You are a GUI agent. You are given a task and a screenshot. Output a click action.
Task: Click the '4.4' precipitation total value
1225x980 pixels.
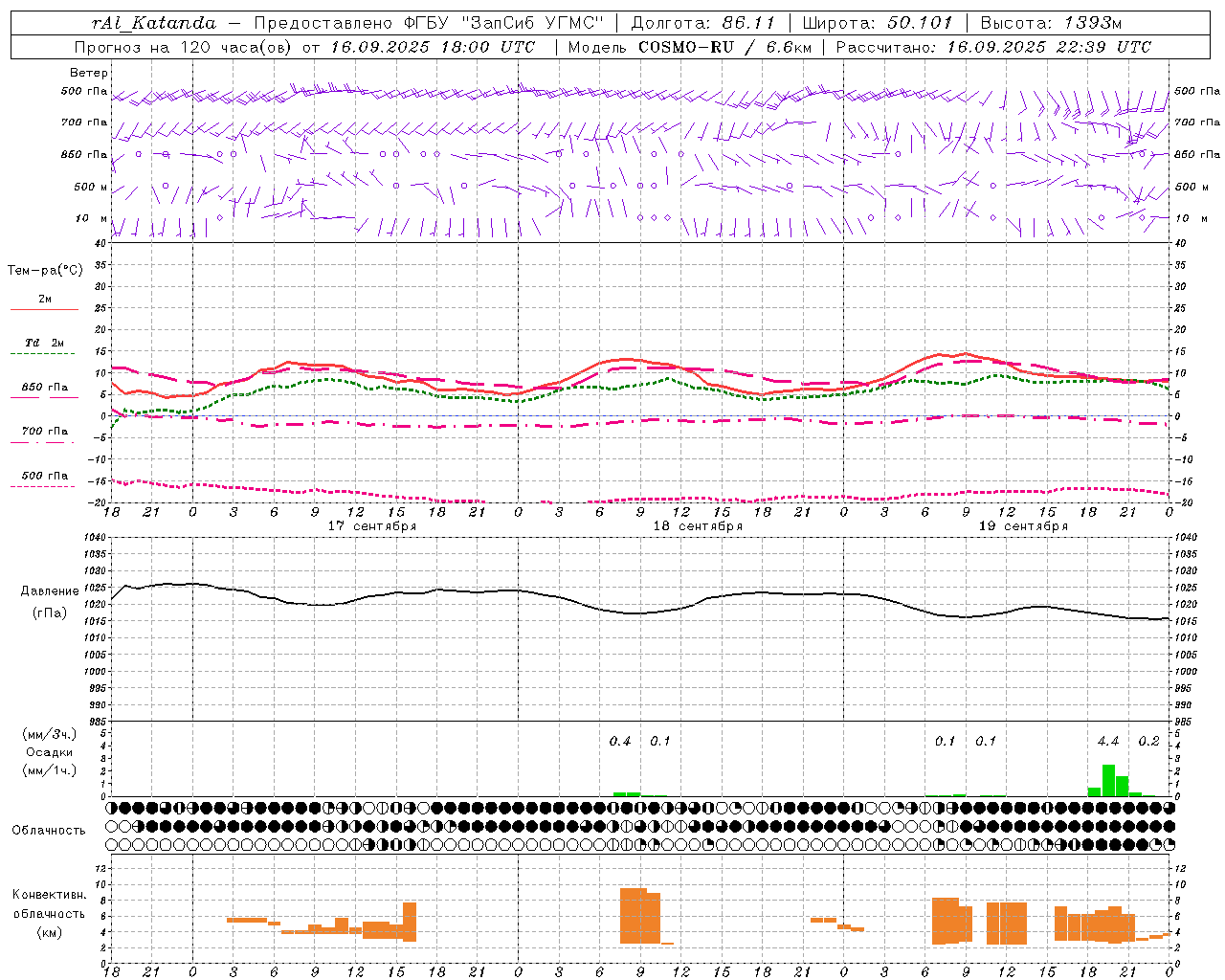1108,742
